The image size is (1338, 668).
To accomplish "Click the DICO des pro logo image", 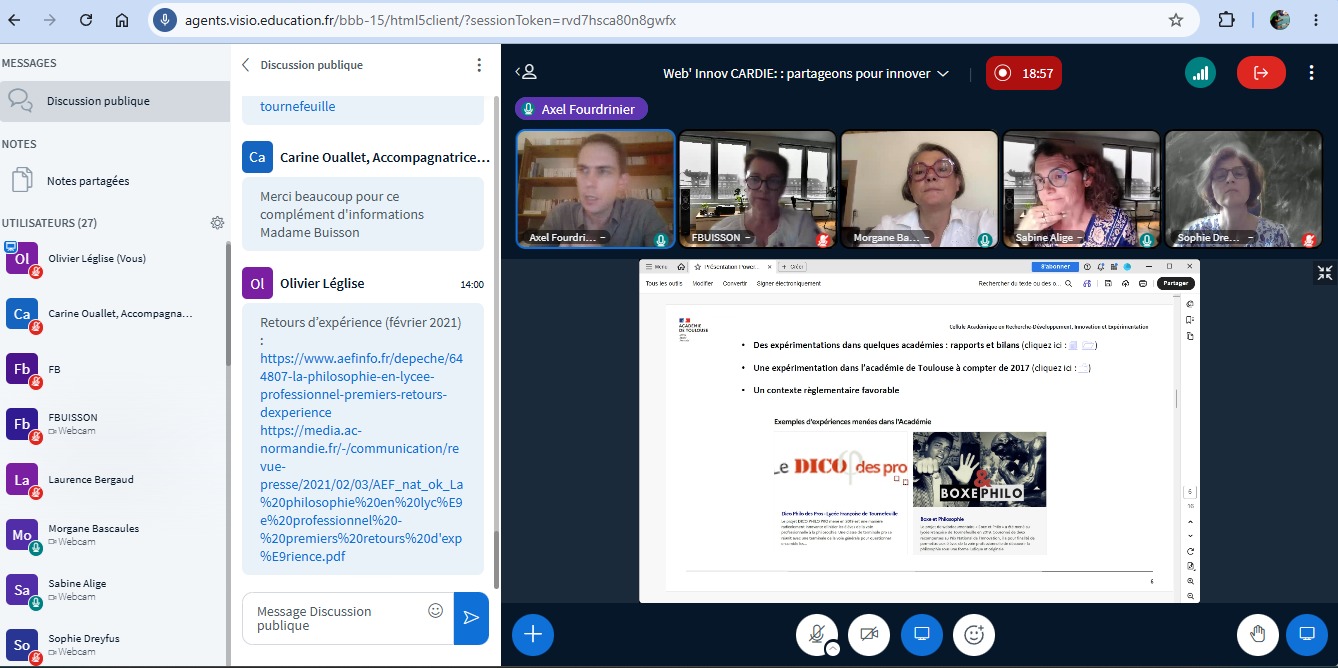I will coord(841,467).
